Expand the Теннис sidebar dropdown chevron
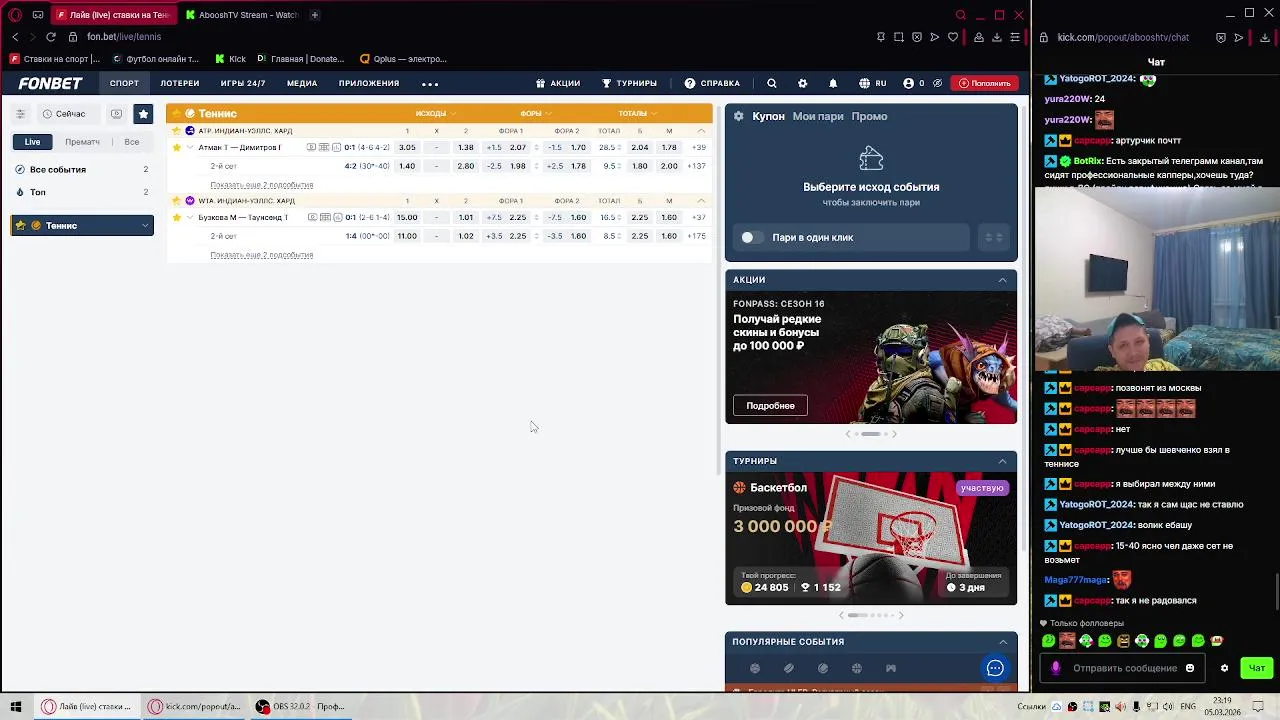The width and height of the screenshot is (1280, 720). pyautogui.click(x=145, y=226)
